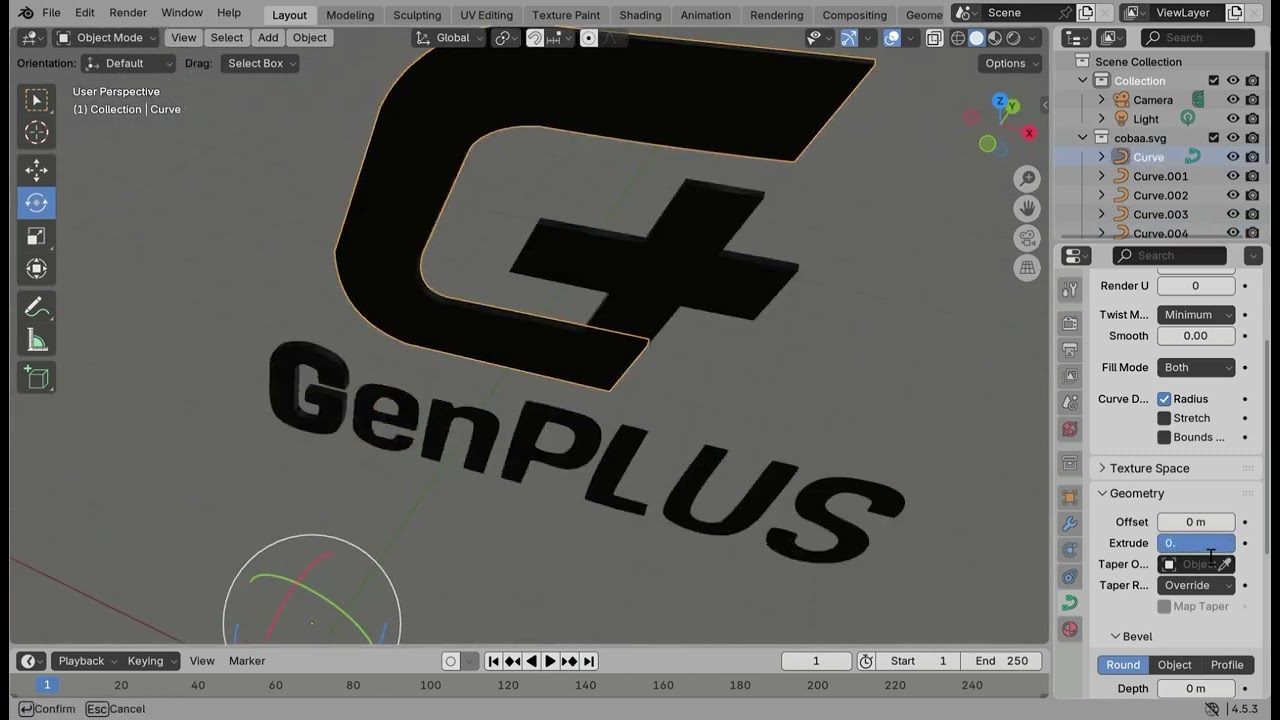Open the Render properties tab
The height and width of the screenshot is (720, 1280).
coord(1070,324)
